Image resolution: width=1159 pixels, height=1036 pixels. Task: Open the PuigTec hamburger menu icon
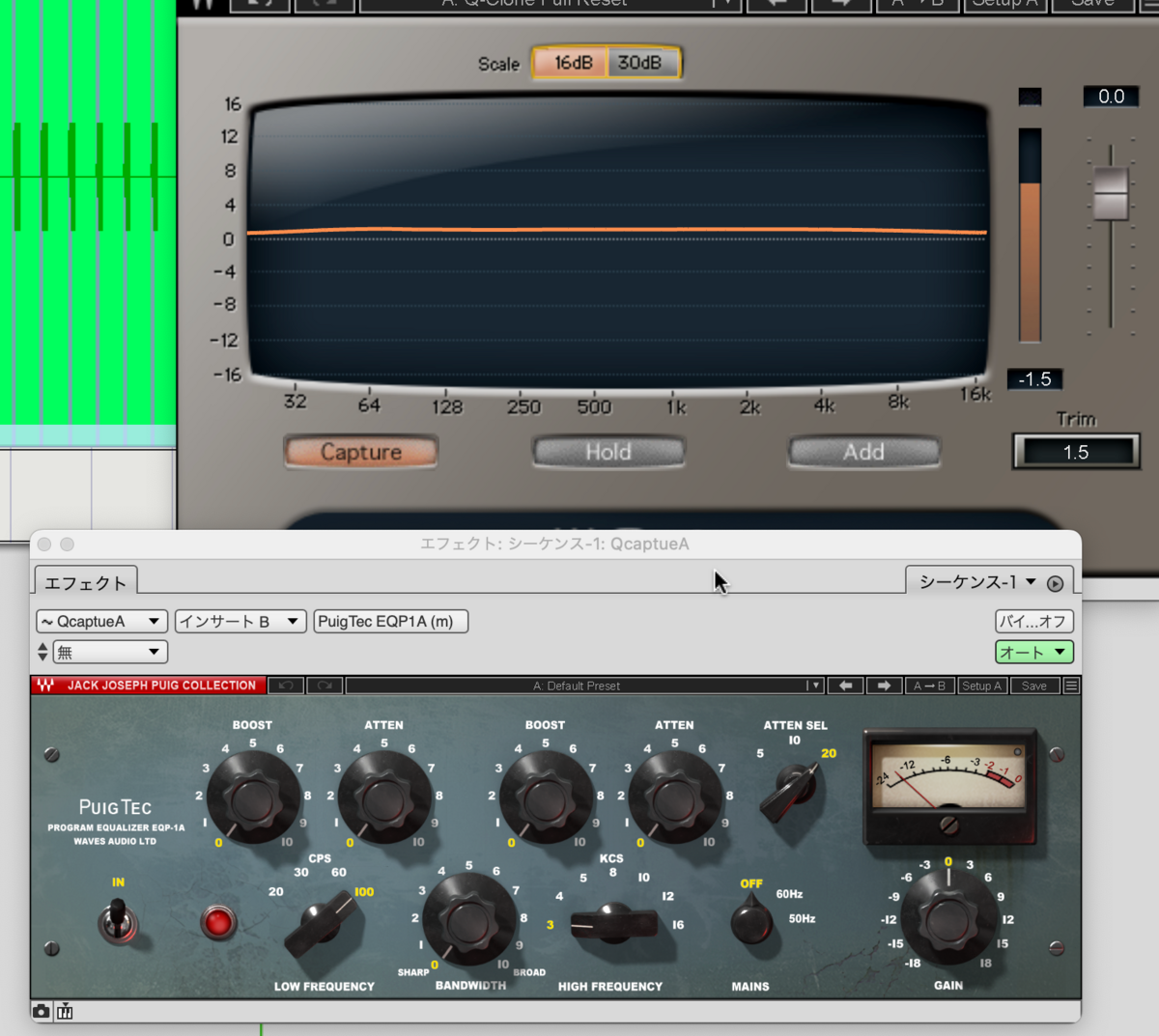point(1071,686)
